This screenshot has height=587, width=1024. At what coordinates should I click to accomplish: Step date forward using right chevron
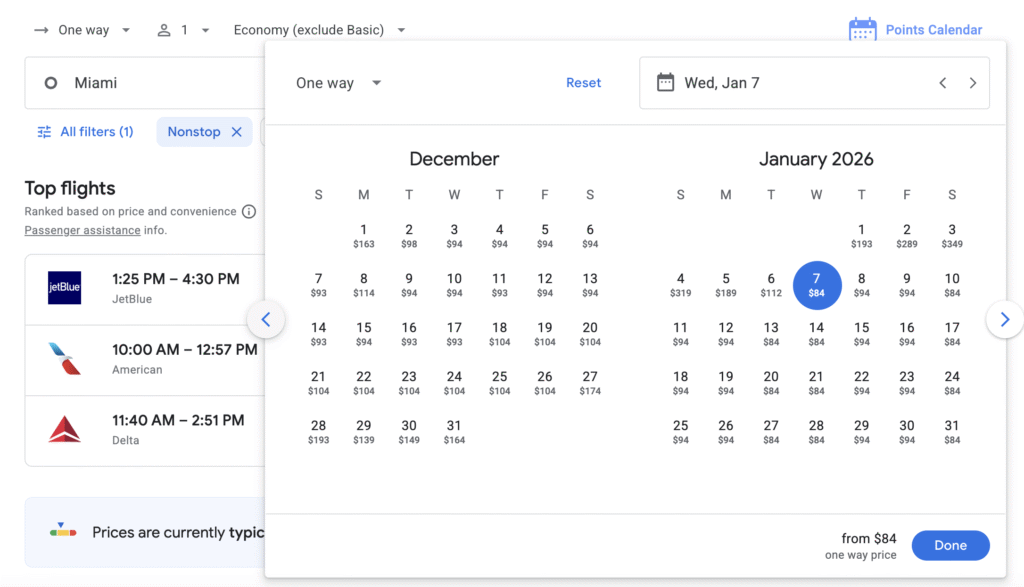pyautogui.click(x=972, y=83)
